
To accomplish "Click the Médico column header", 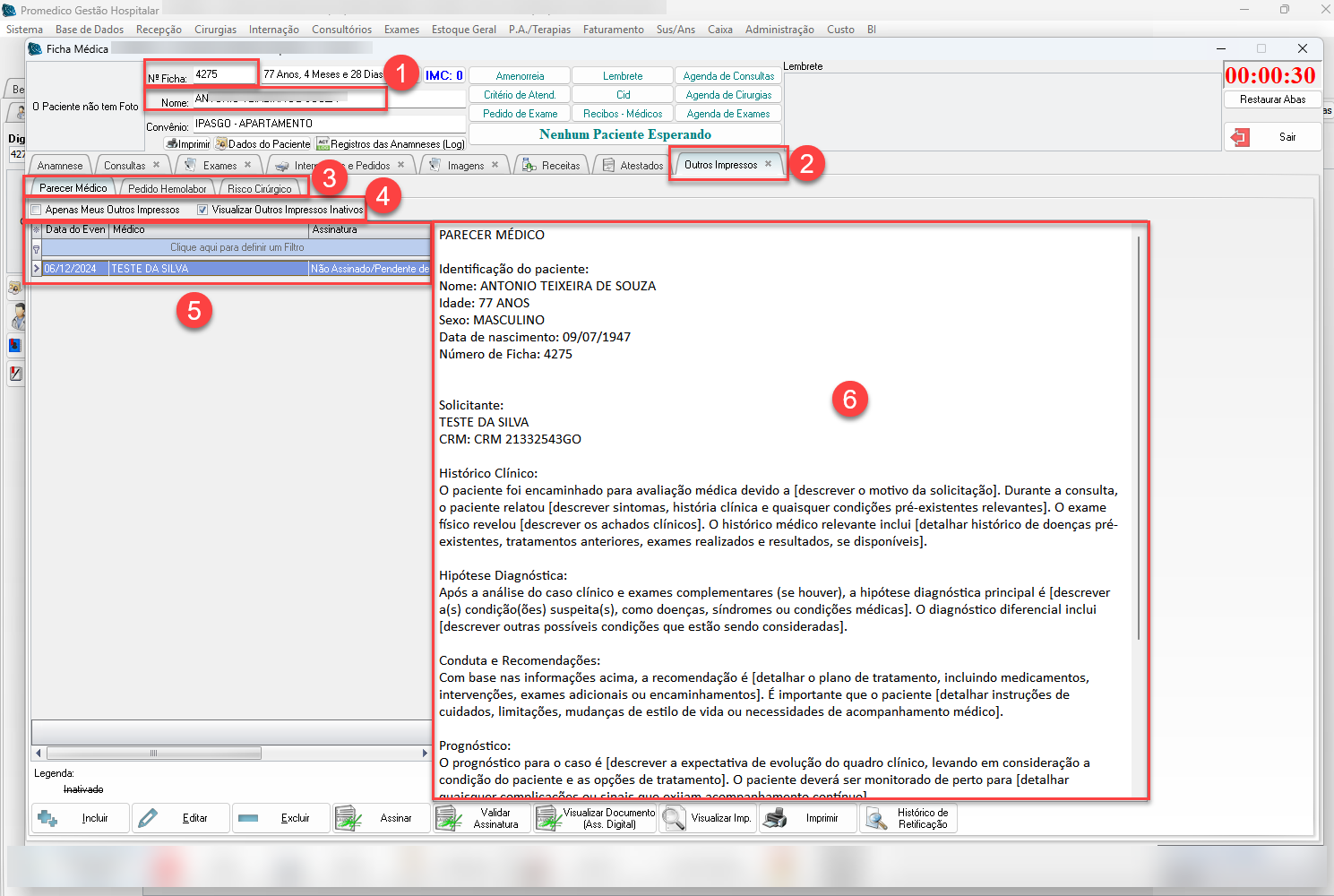I will coord(209,230).
